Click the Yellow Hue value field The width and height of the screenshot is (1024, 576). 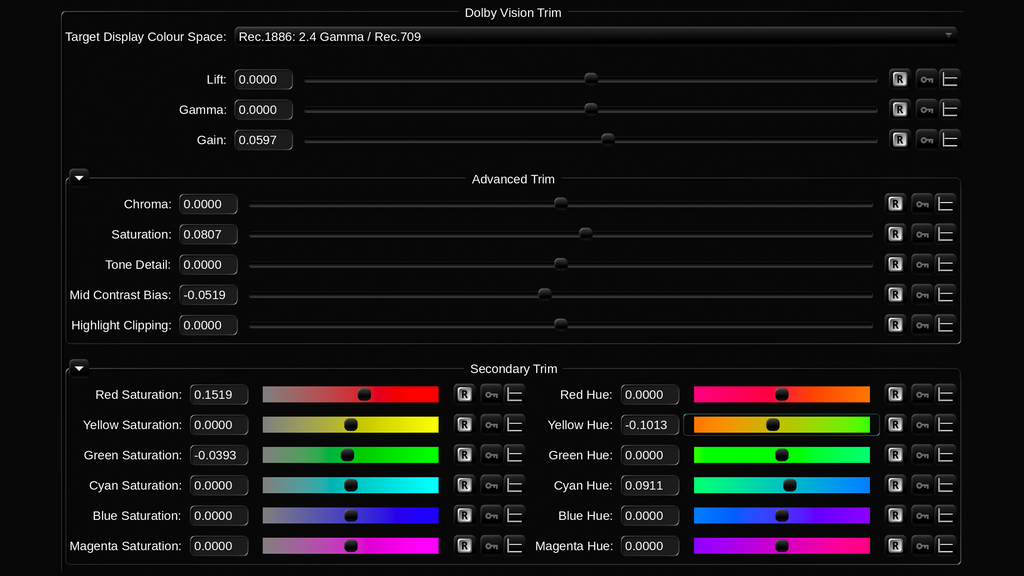point(650,424)
